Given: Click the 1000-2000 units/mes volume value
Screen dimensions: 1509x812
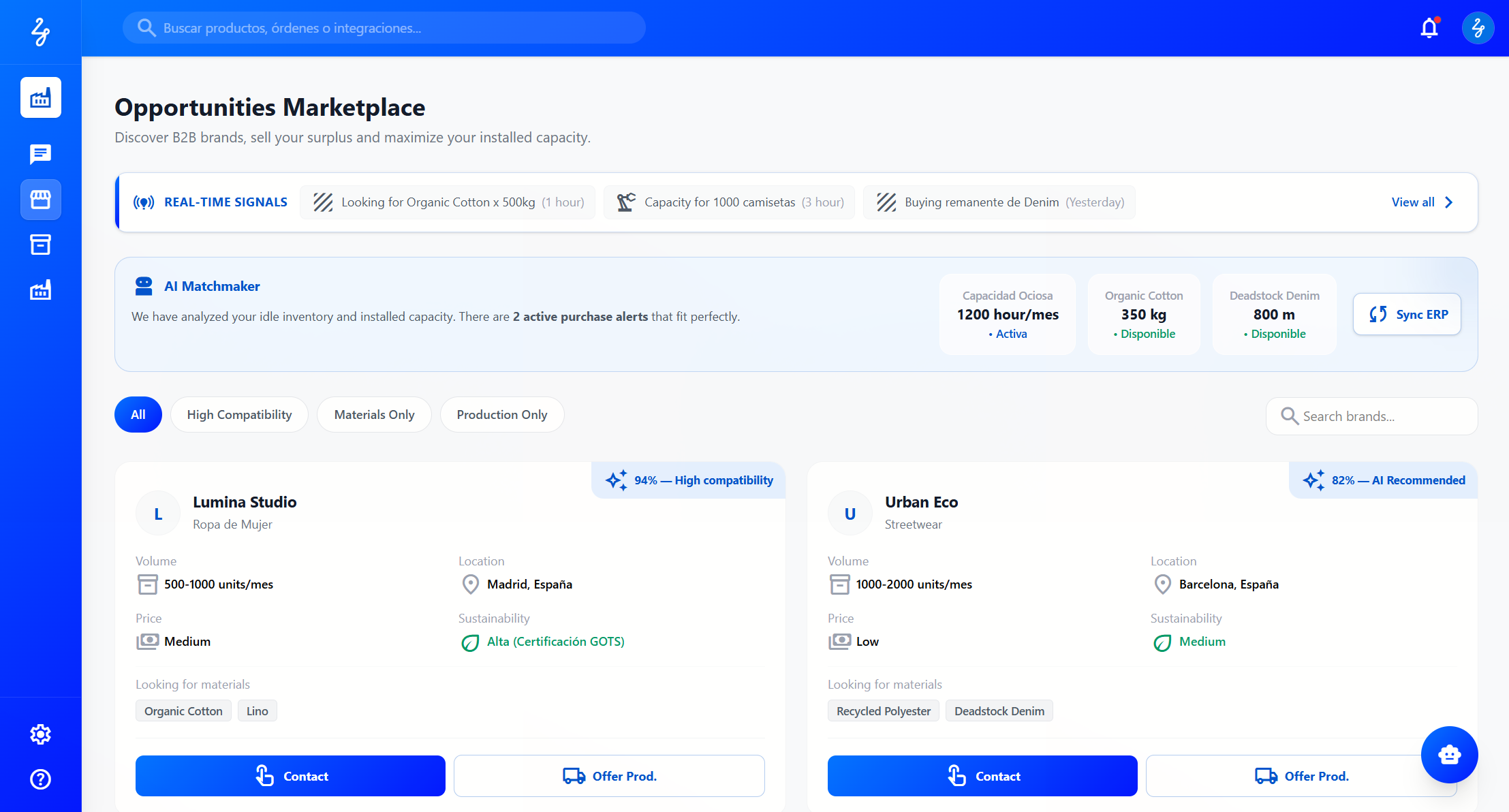Looking at the screenshot, I should [x=914, y=584].
